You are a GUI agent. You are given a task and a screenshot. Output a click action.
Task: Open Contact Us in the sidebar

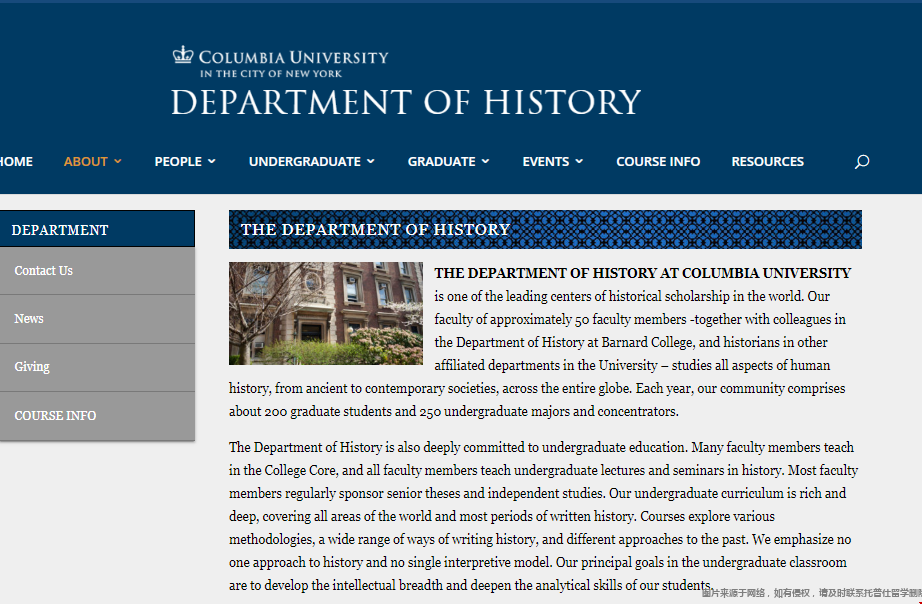97,271
